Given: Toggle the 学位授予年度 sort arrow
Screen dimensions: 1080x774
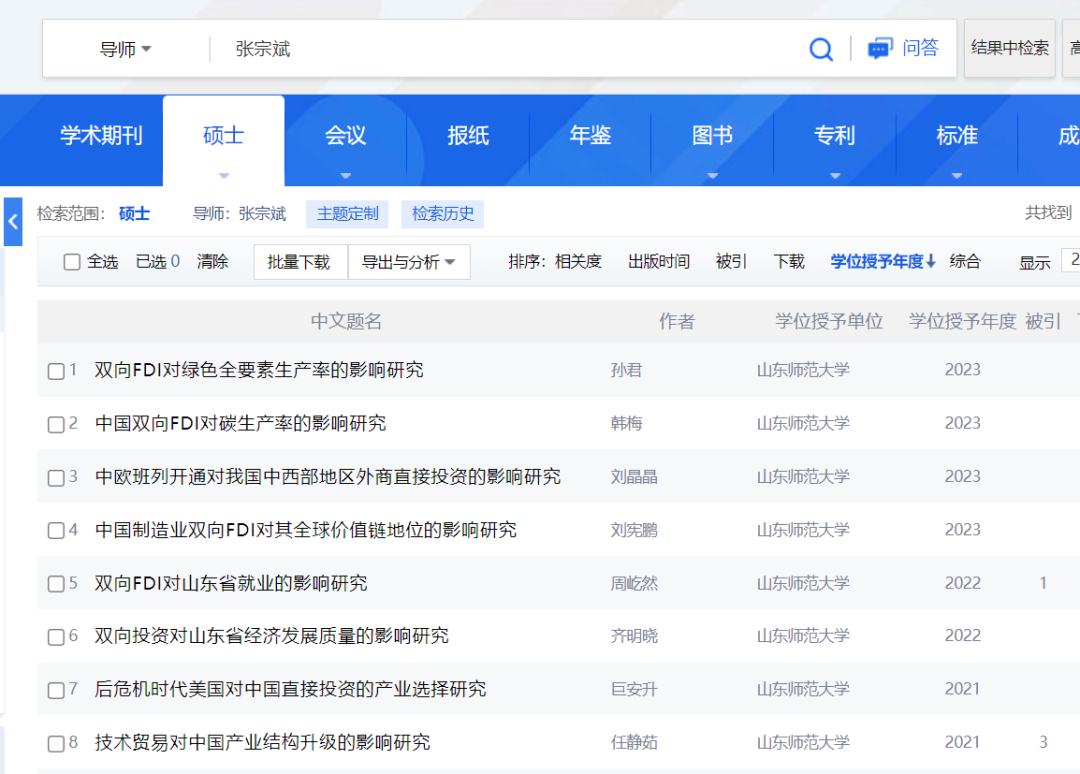Looking at the screenshot, I should click(931, 261).
